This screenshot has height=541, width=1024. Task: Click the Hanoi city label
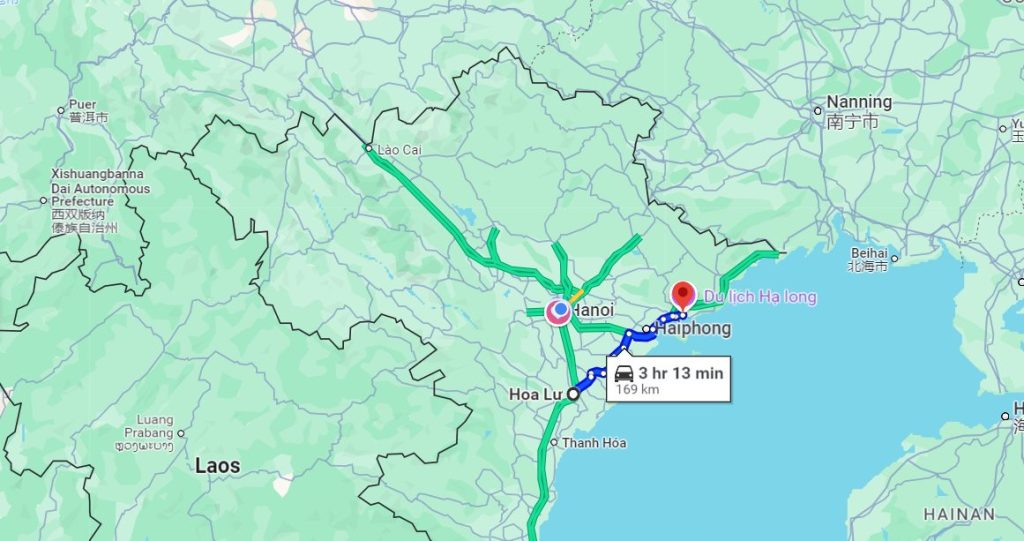tap(592, 310)
